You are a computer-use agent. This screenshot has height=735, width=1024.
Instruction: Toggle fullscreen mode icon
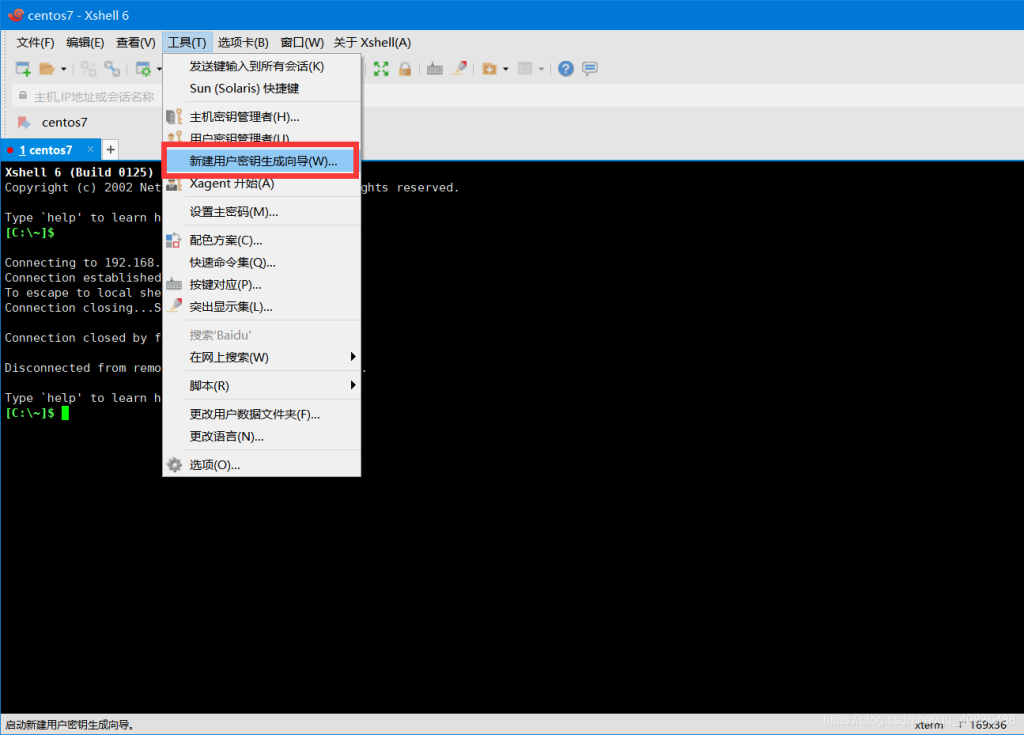pos(381,68)
